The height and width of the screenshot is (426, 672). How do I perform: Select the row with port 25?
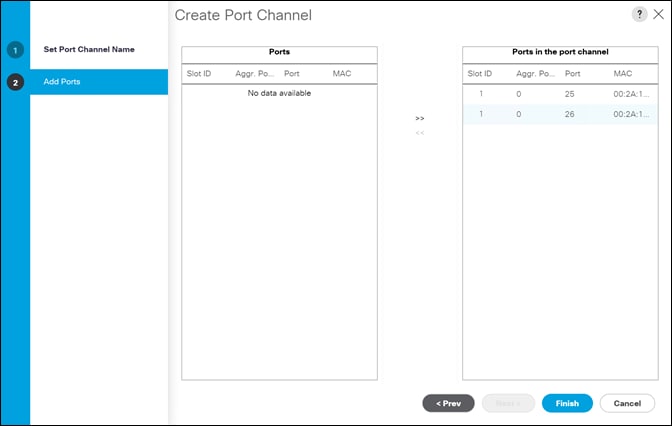[560, 94]
